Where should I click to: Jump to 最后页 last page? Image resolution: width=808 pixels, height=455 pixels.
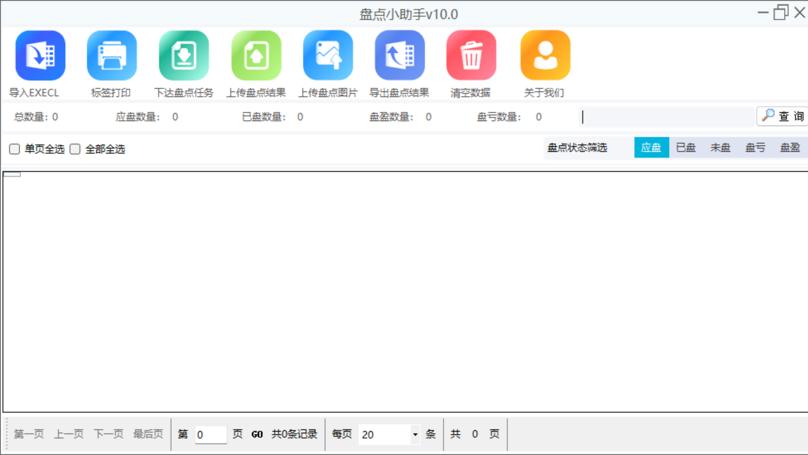[148, 434]
